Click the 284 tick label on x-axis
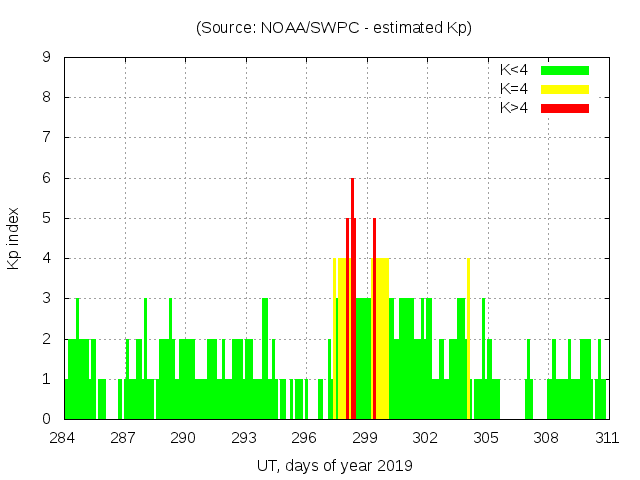This screenshot has height=480, width=640. (62, 438)
